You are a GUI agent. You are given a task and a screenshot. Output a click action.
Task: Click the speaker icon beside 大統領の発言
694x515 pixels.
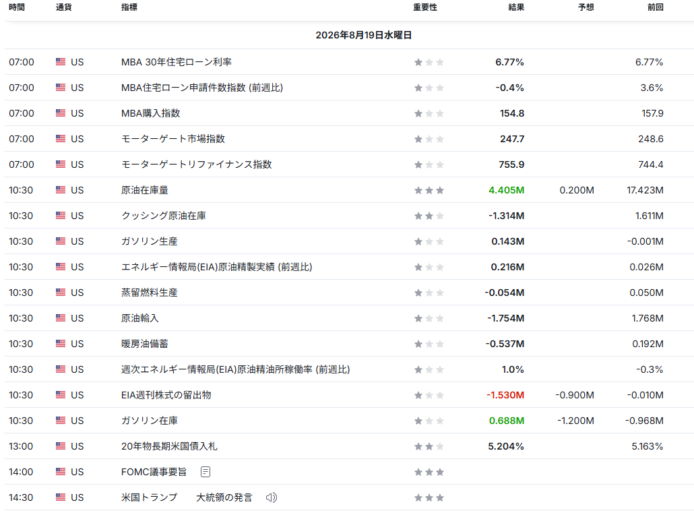coord(271,497)
